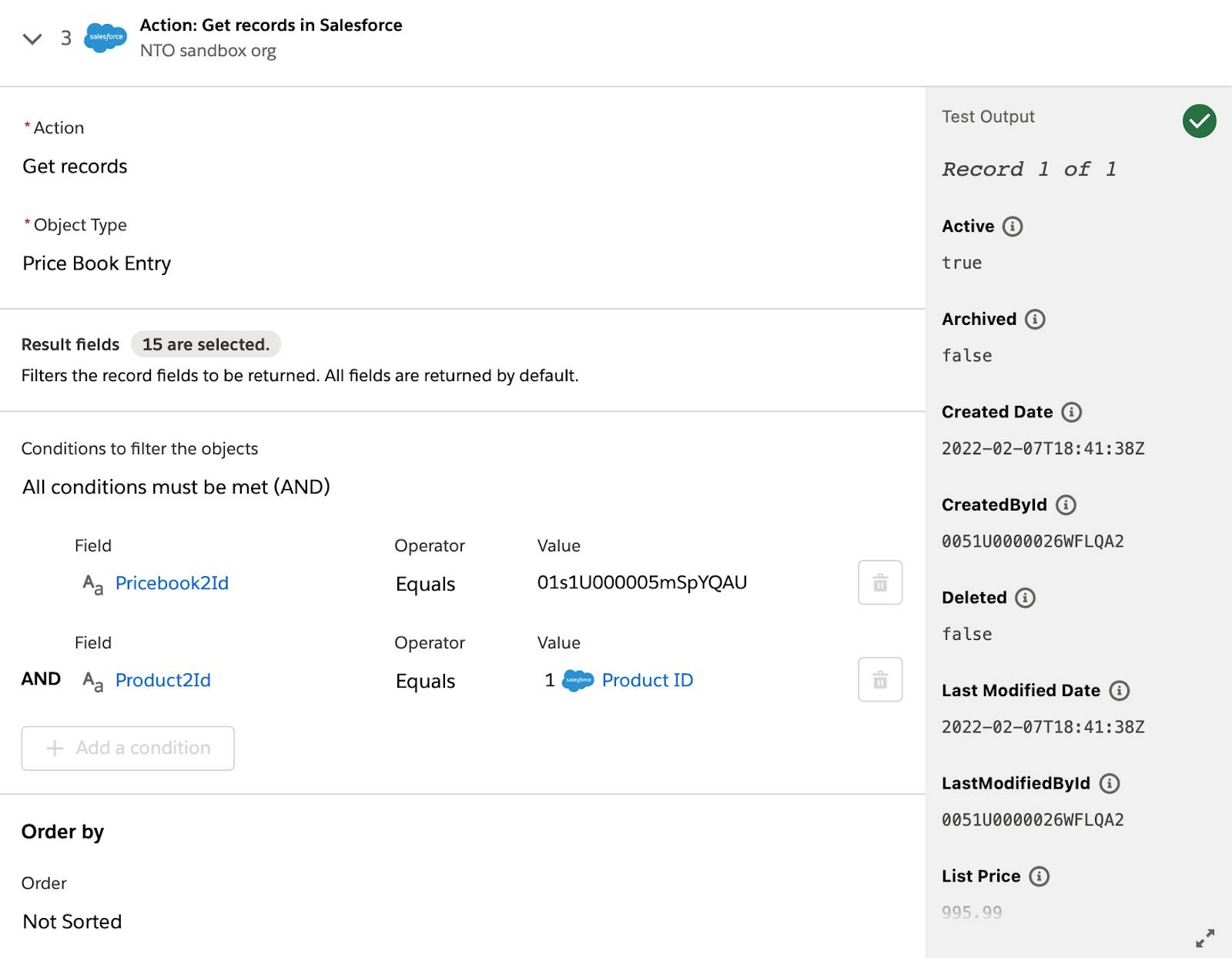1232x958 pixels.
Task: Open the Product2Id field selector
Action: [x=162, y=680]
